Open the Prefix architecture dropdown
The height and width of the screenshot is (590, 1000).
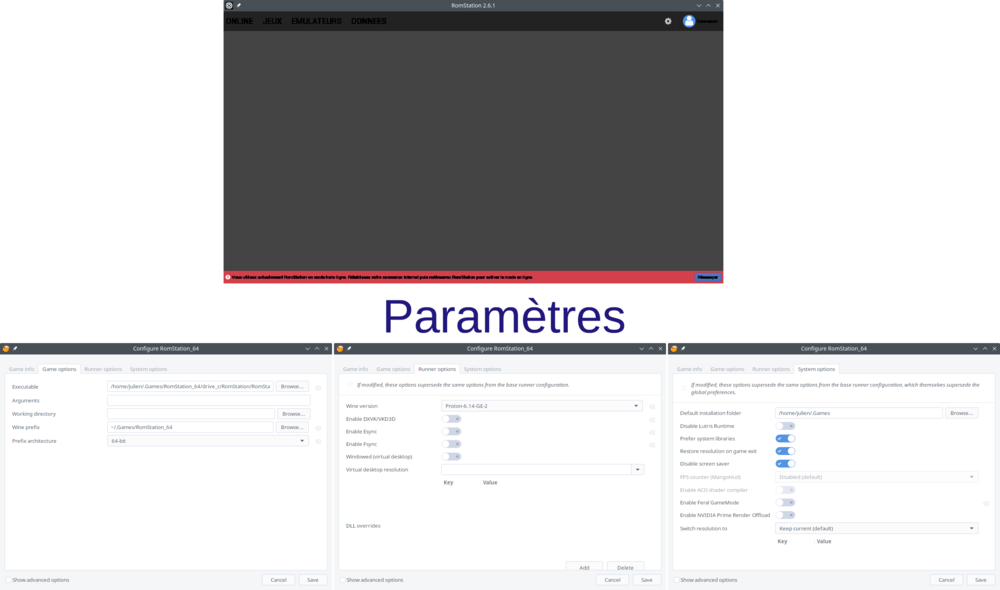coord(208,441)
